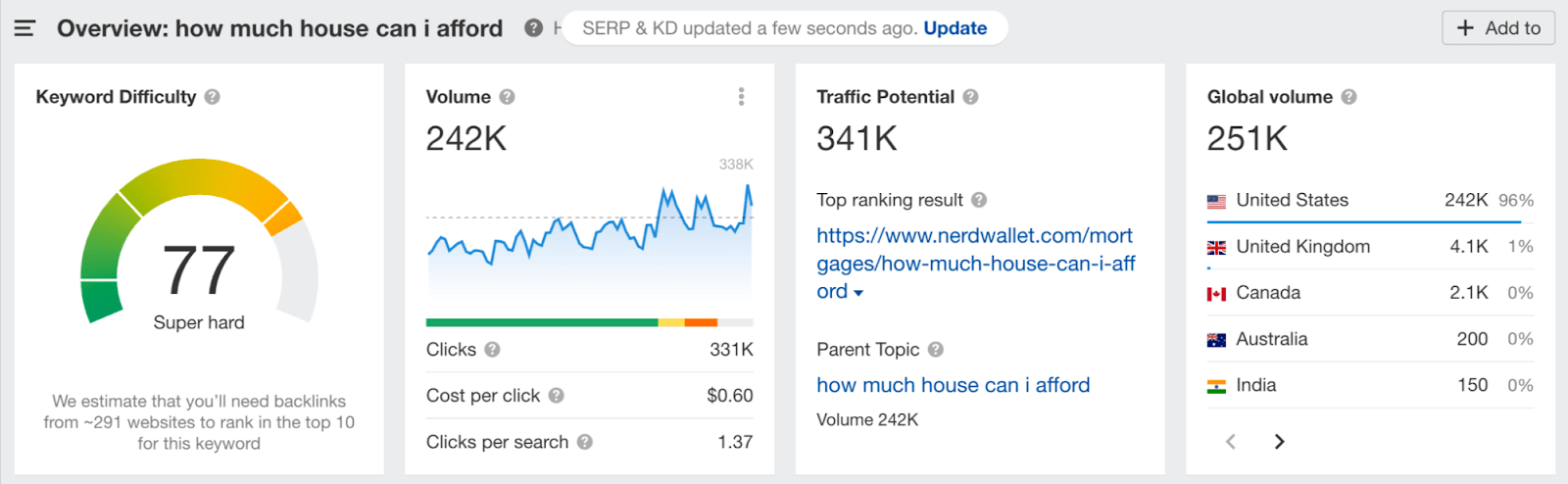Click help icon next to Clicks

tap(492, 350)
